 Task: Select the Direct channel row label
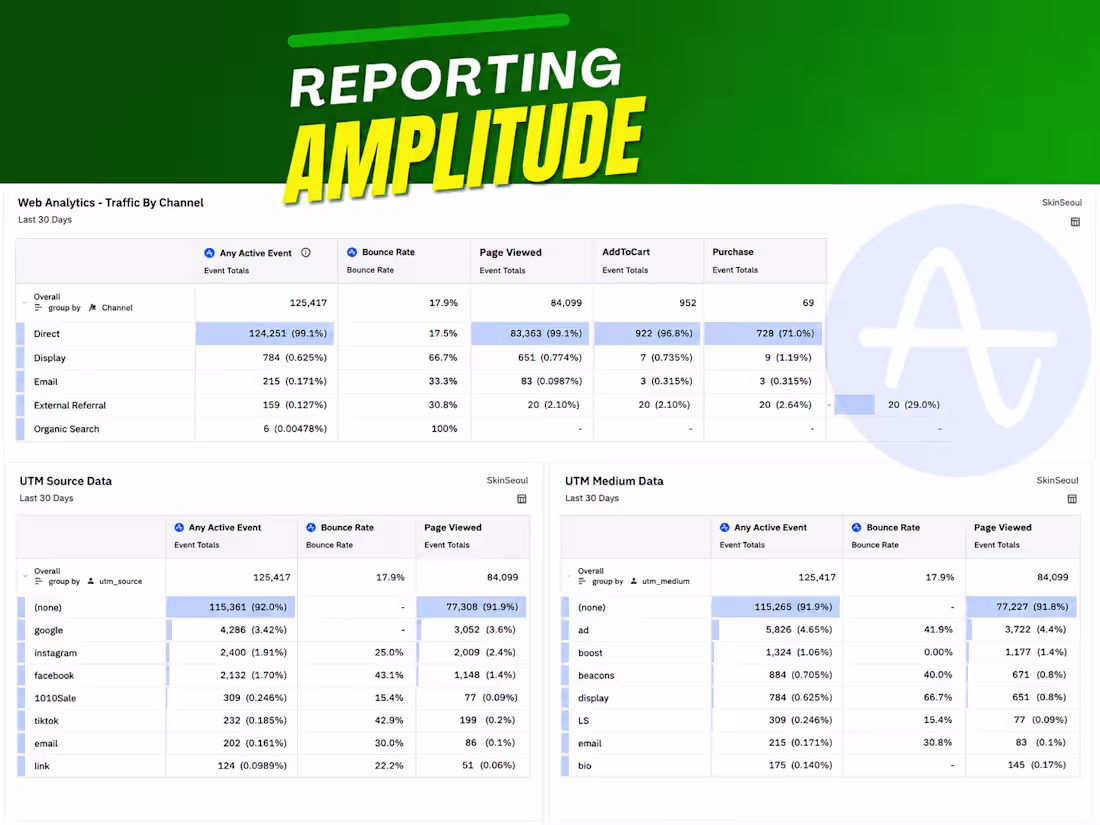tap(46, 334)
